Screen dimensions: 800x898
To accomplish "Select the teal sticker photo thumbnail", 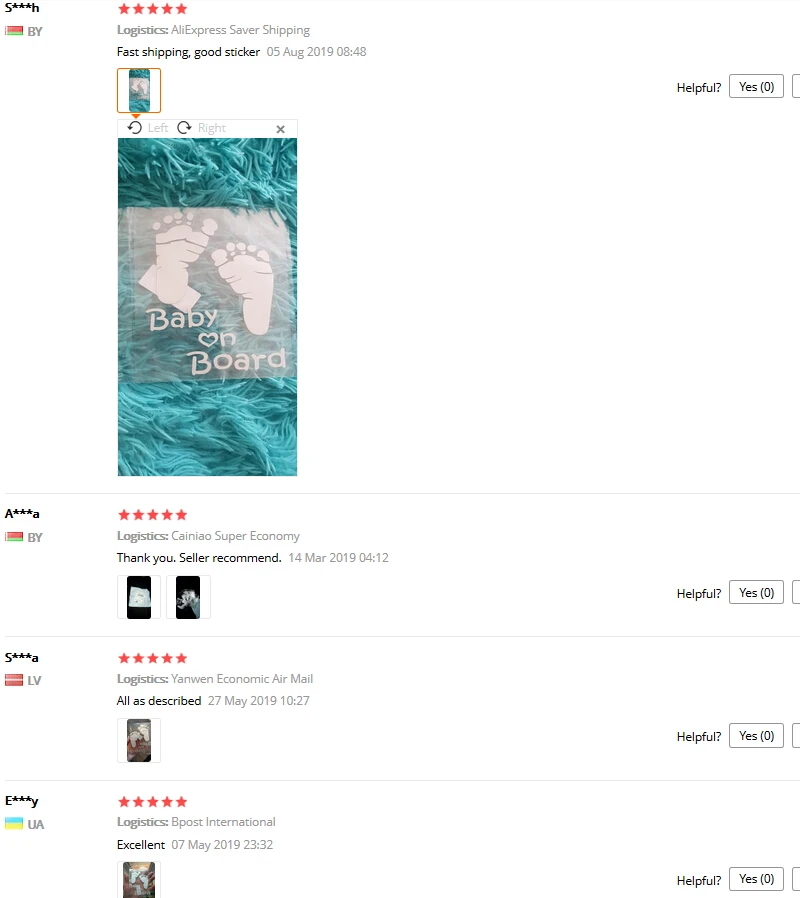I will coord(139,90).
